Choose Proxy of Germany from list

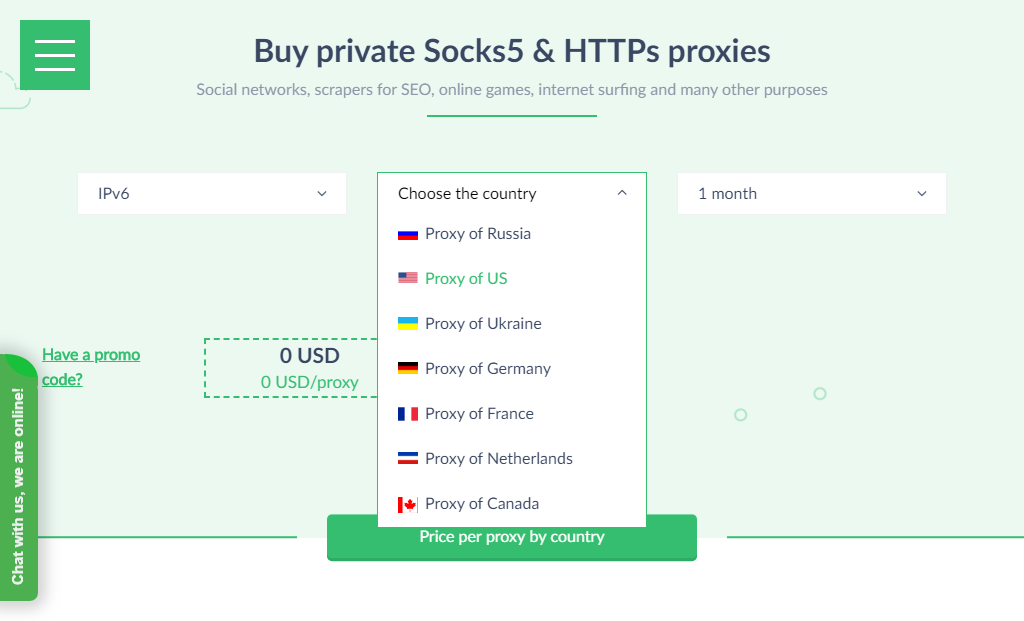[512, 369]
